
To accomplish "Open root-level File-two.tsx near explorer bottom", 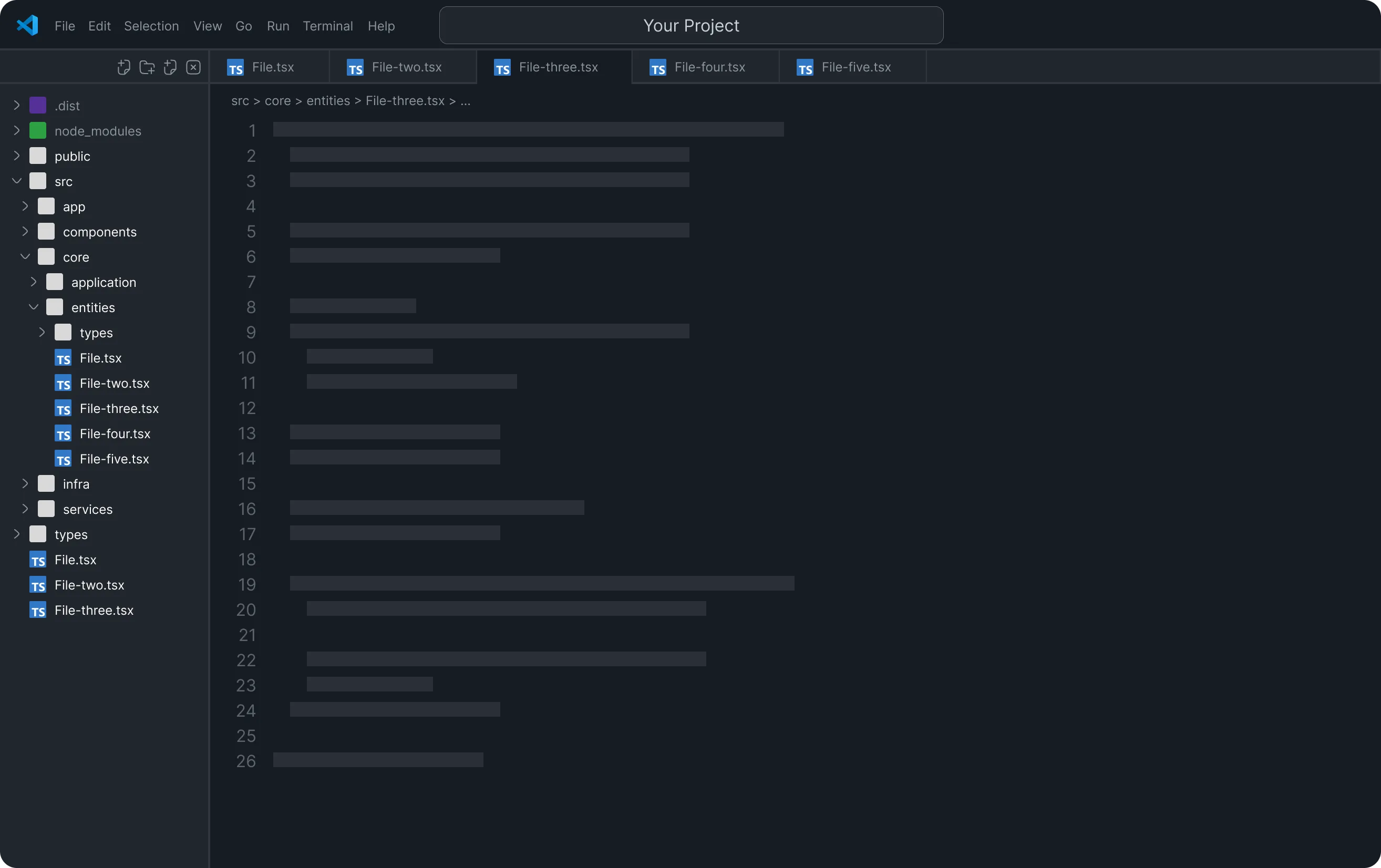I will [x=89, y=585].
